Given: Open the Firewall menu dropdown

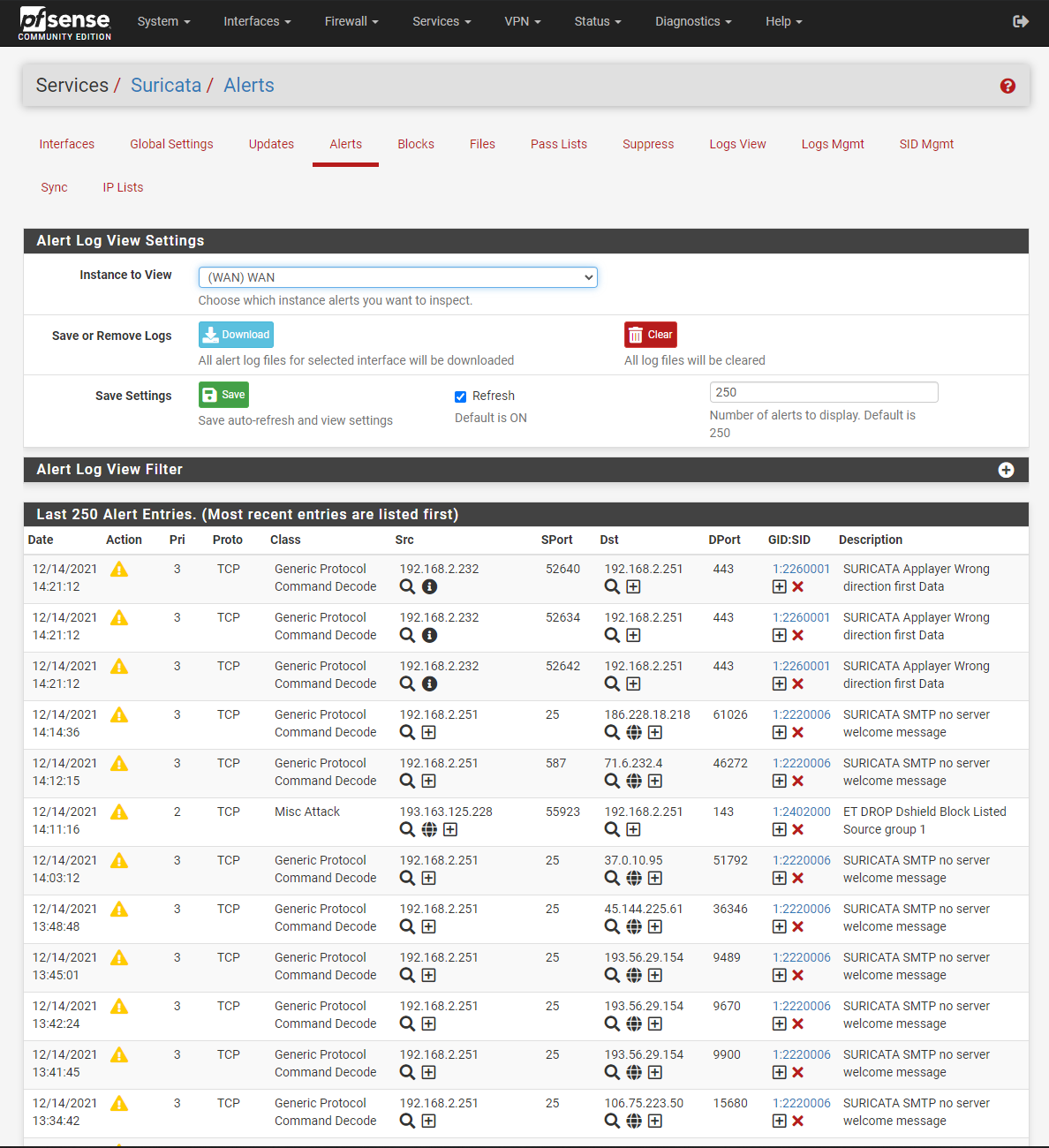Looking at the screenshot, I should pos(351,21).
